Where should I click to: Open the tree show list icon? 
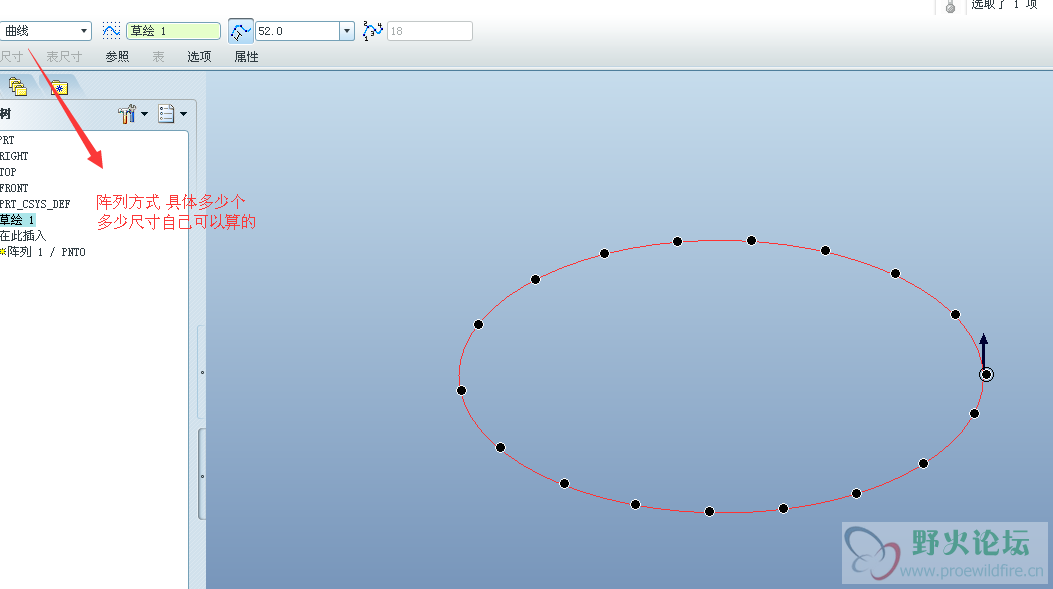coord(166,114)
